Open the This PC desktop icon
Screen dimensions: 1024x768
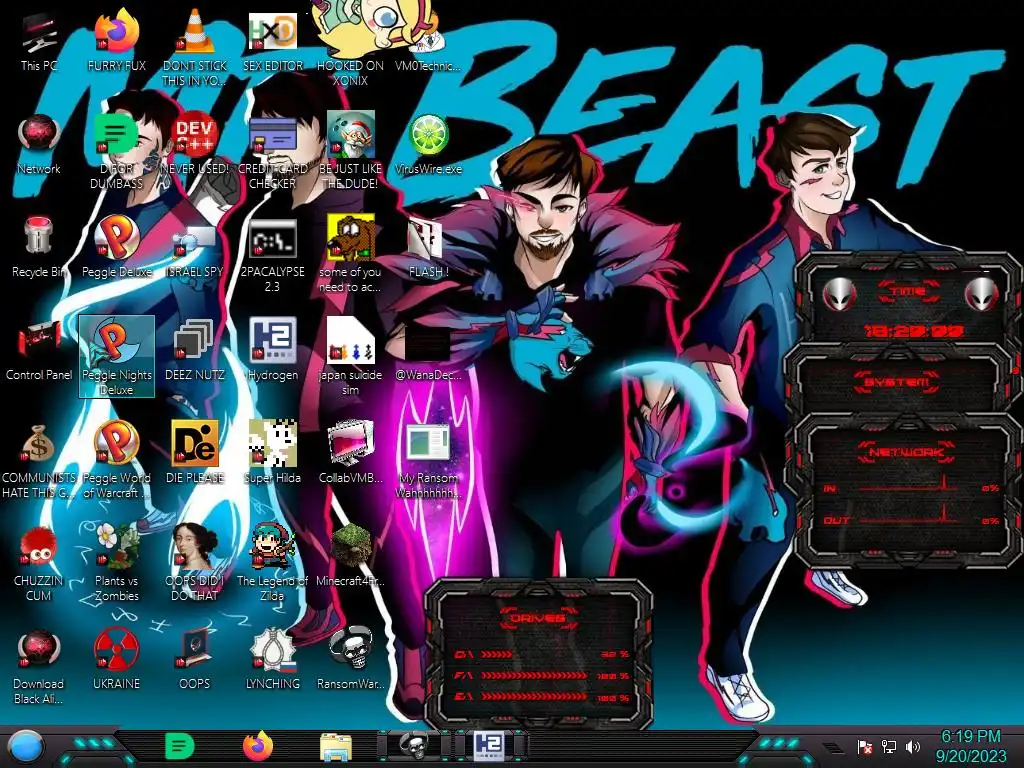point(39,40)
